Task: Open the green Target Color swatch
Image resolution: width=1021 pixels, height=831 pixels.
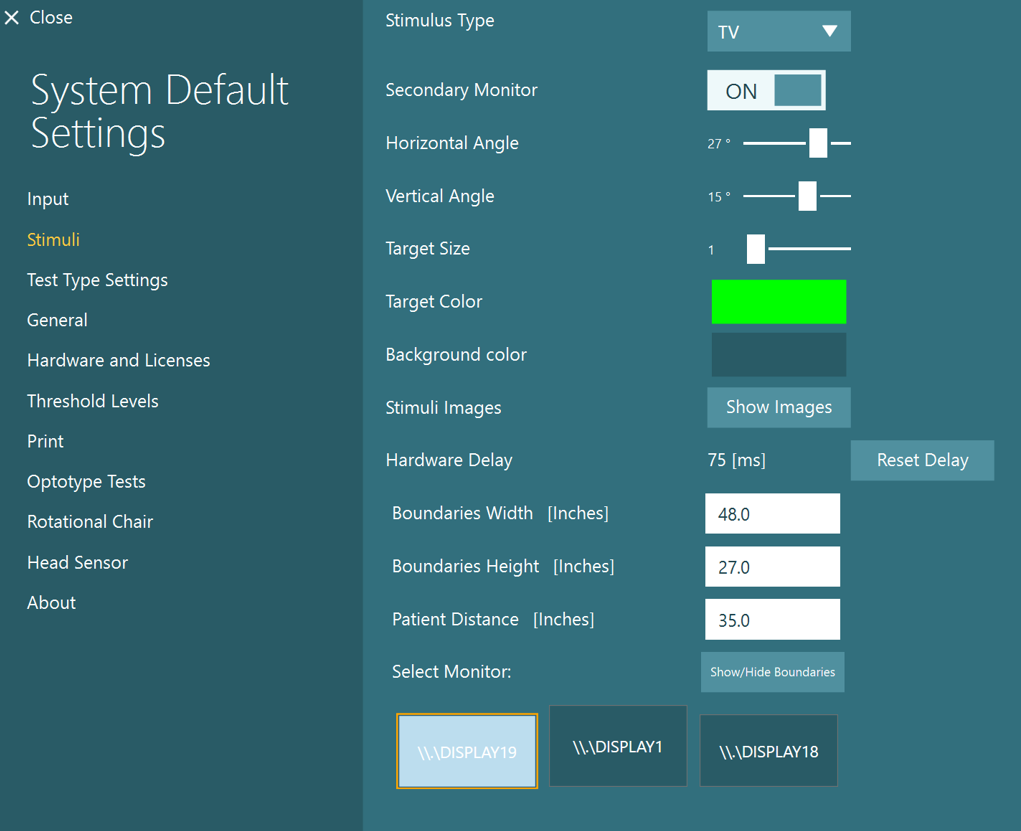Action: pyautogui.click(x=778, y=302)
